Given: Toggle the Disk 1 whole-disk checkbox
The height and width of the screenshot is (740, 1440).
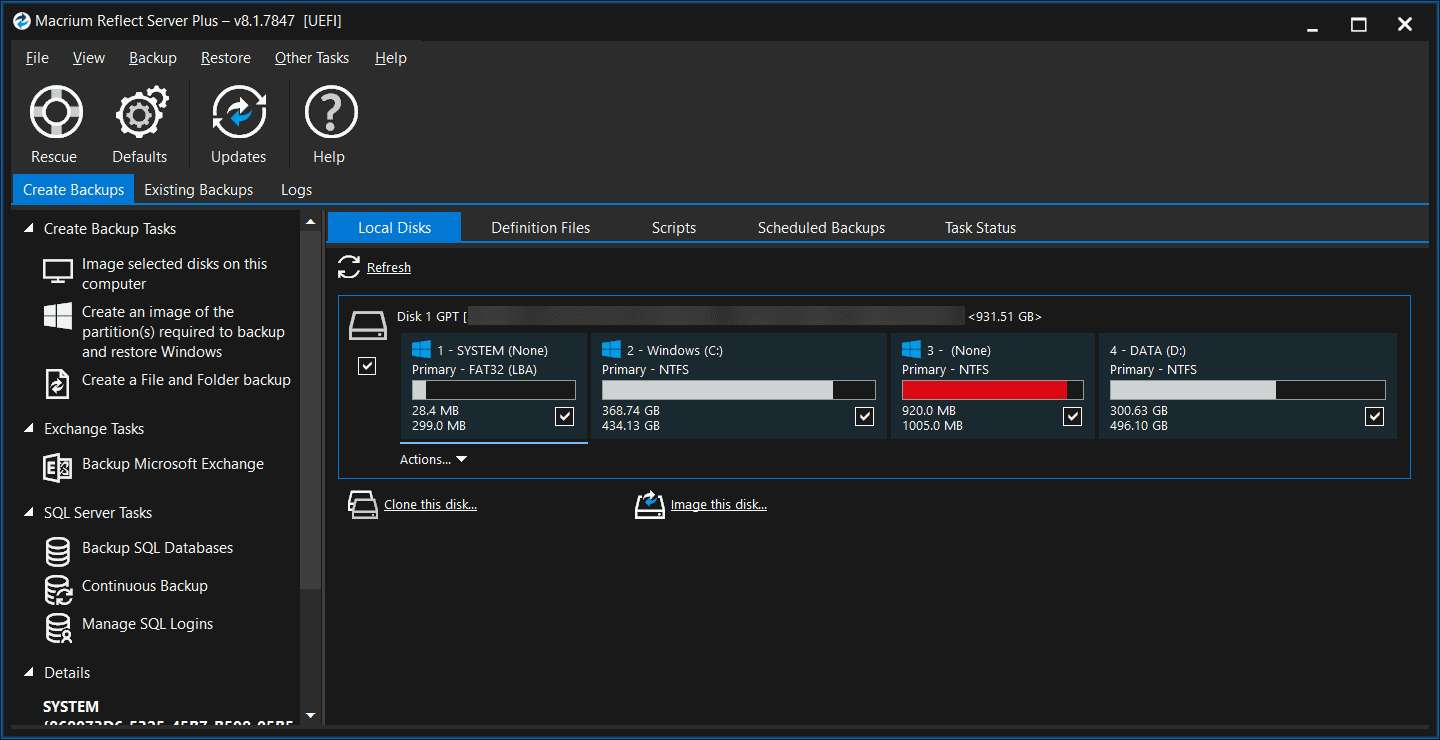Looking at the screenshot, I should pos(367,366).
